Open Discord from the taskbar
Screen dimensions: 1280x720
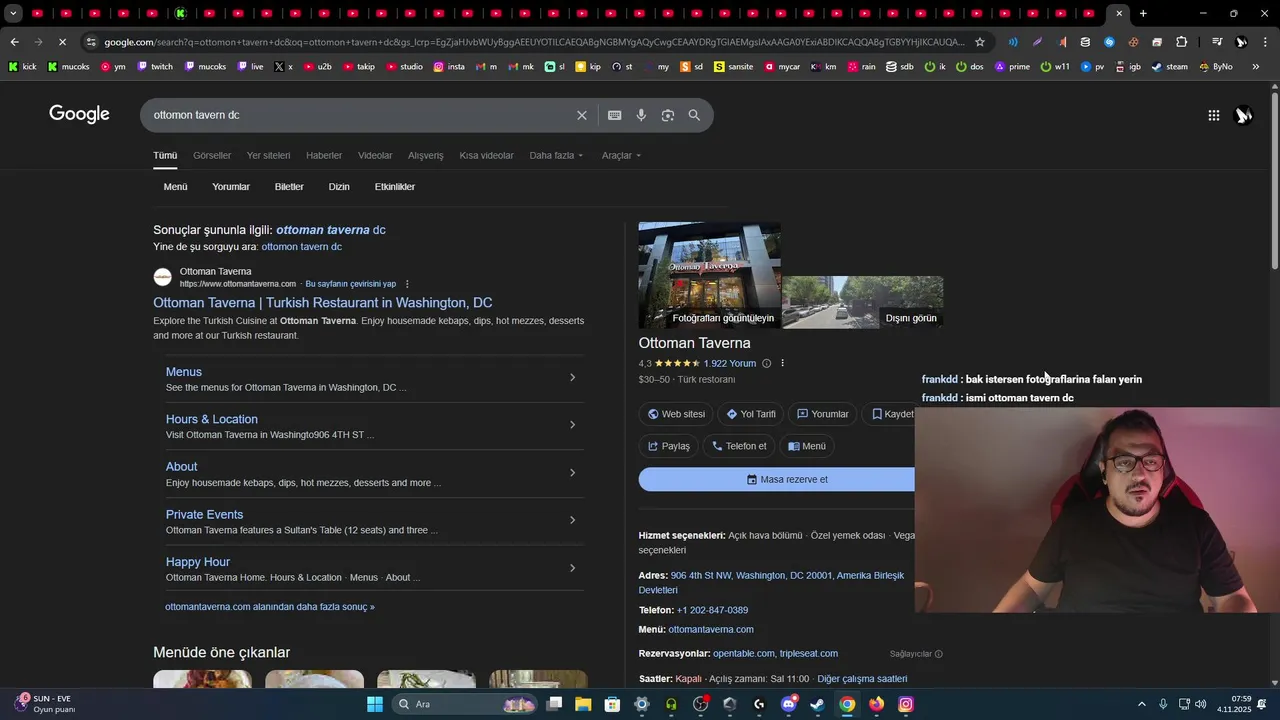click(788, 704)
